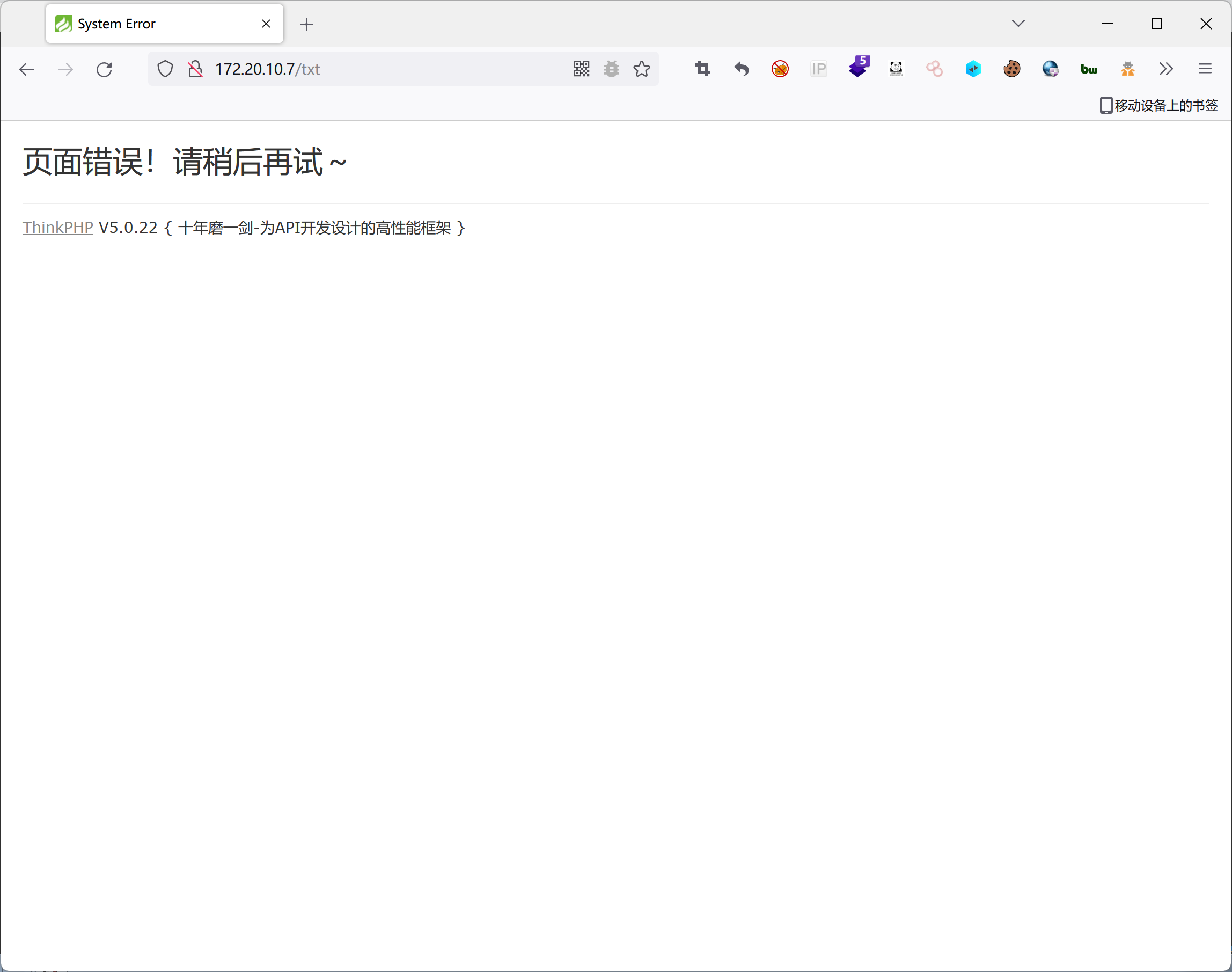Click the URL address field 172.20.10.7/txt

[x=387, y=69]
